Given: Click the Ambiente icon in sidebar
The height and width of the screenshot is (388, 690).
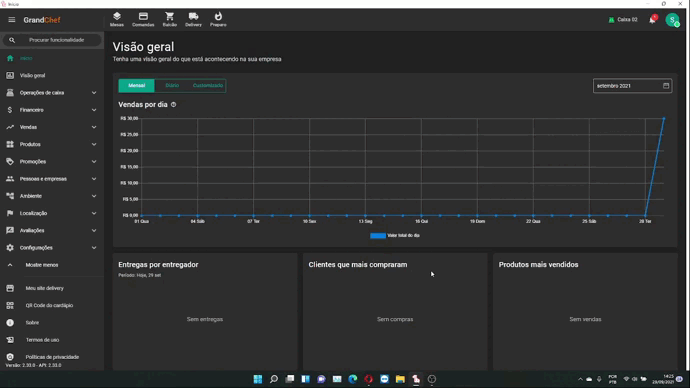Looking at the screenshot, I should 10,196.
